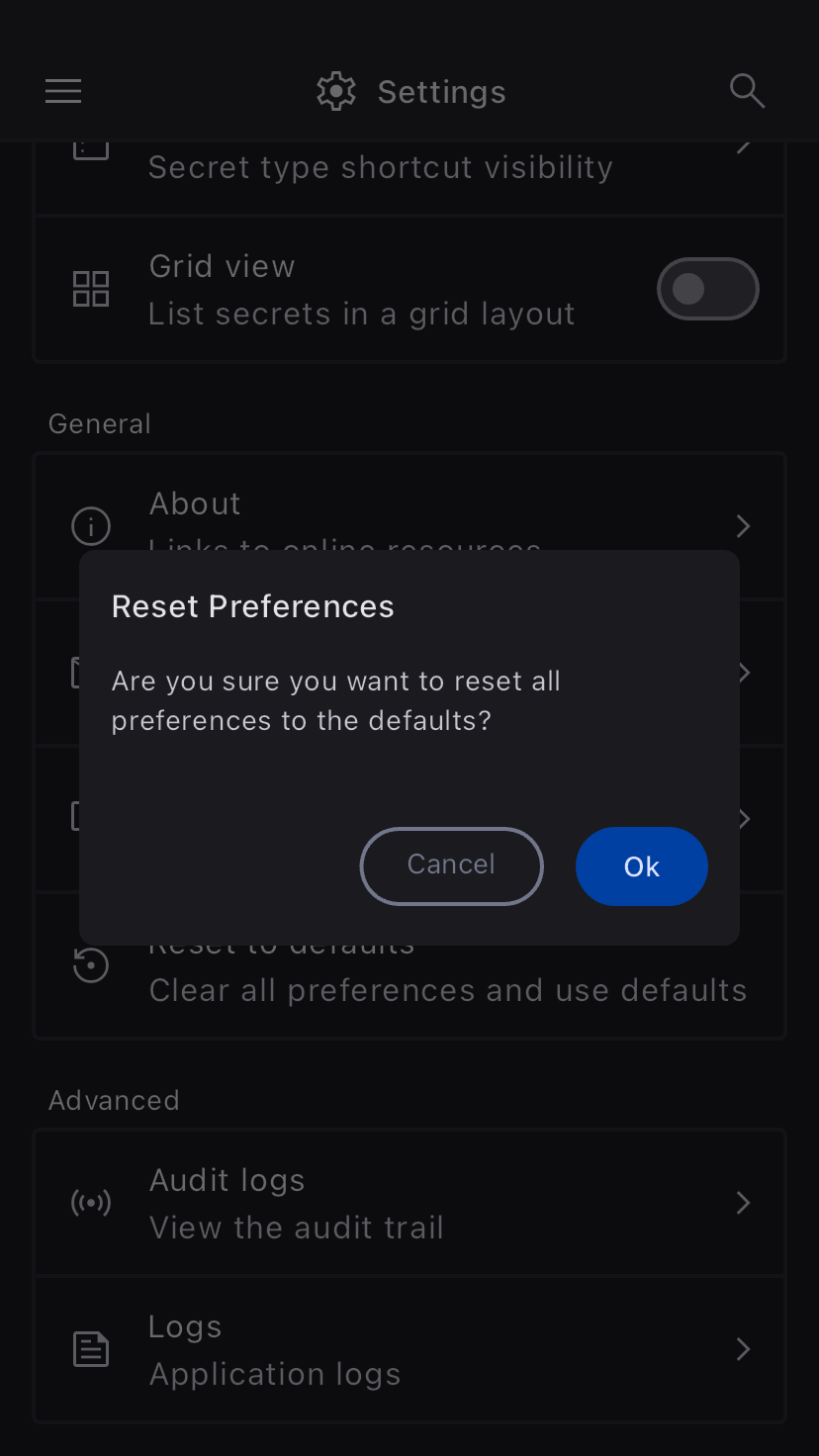Click the About info circle icon

coord(91,525)
